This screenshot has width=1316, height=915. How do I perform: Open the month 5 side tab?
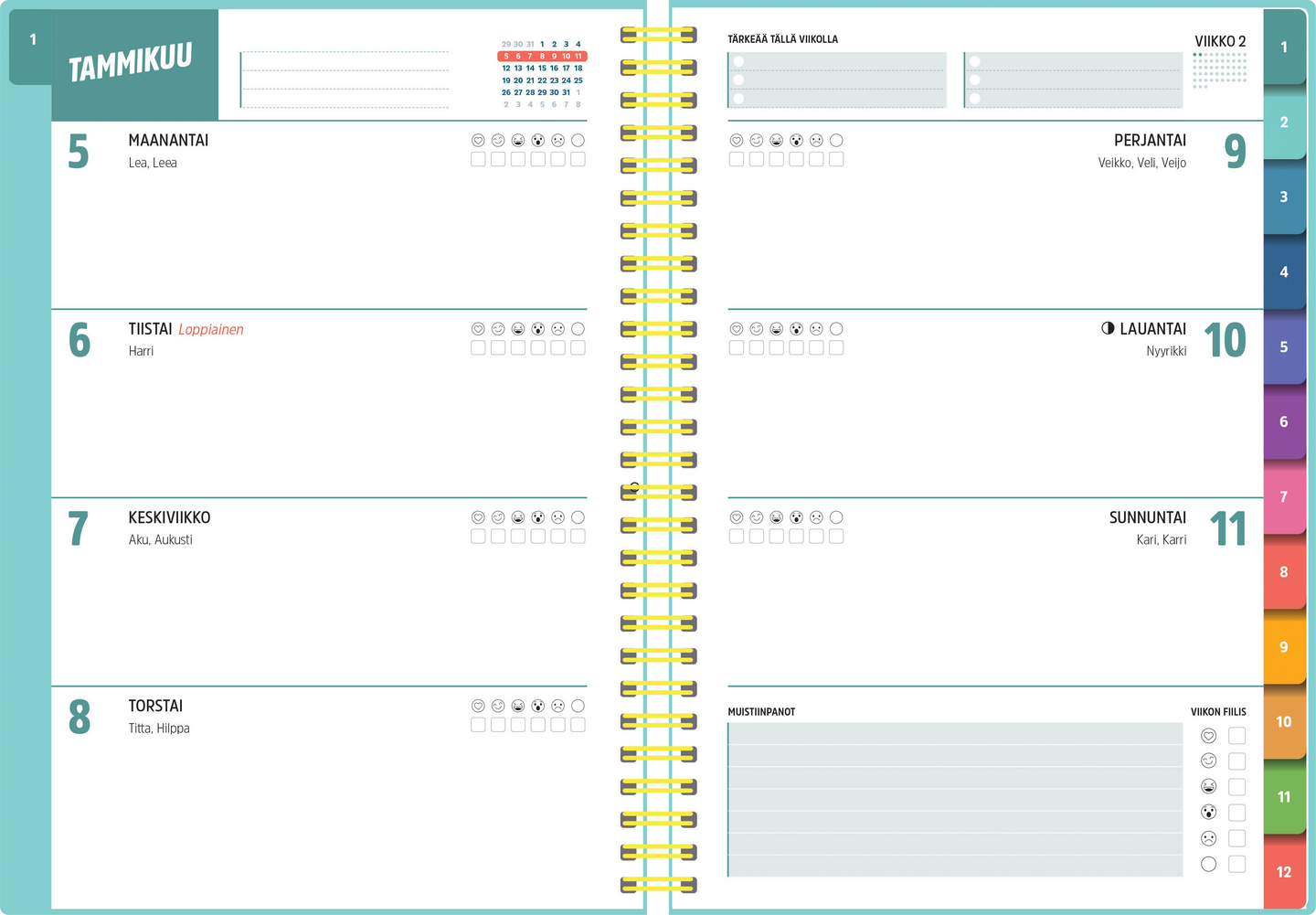1283,347
